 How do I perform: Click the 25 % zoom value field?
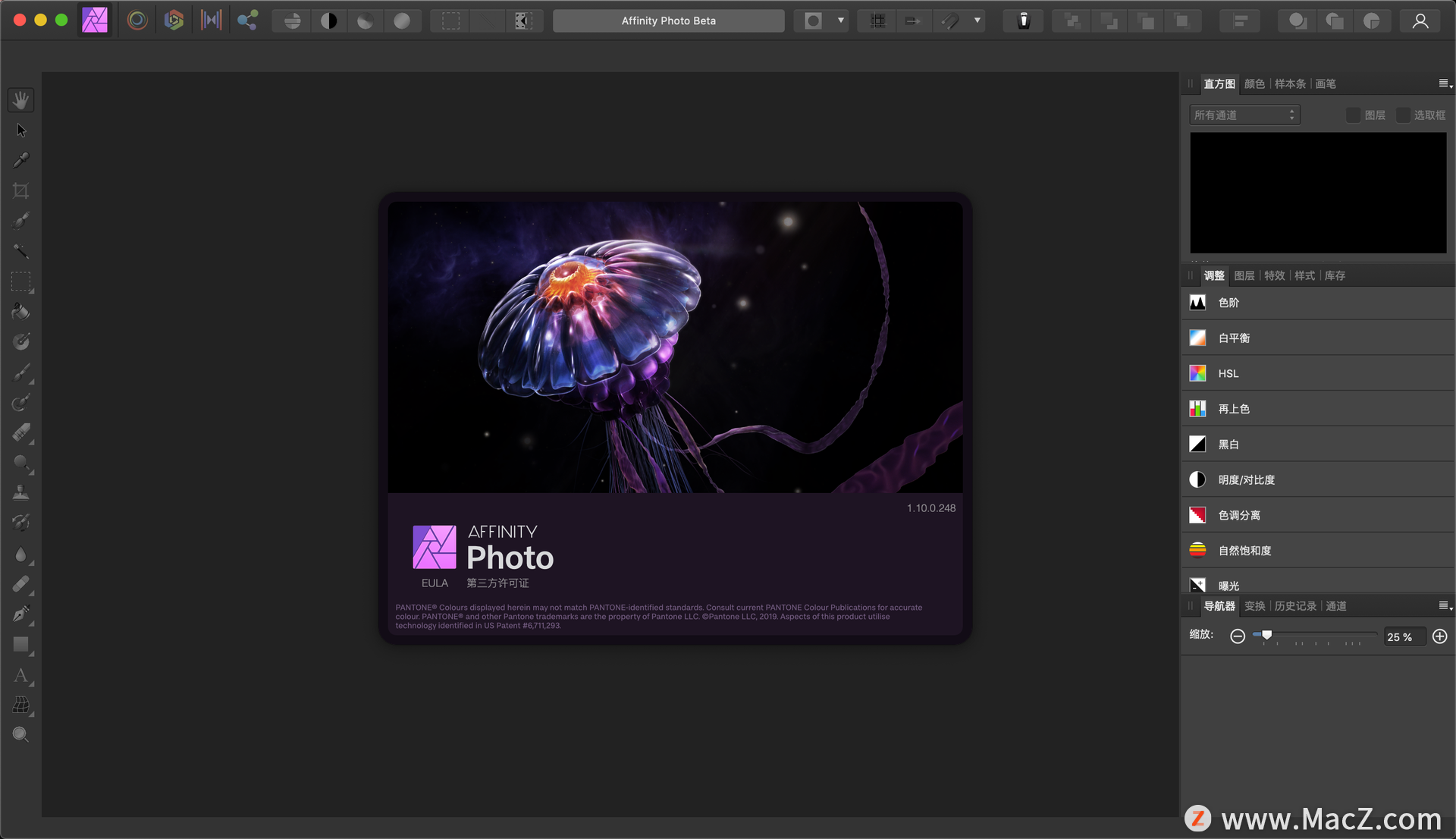coord(1404,637)
